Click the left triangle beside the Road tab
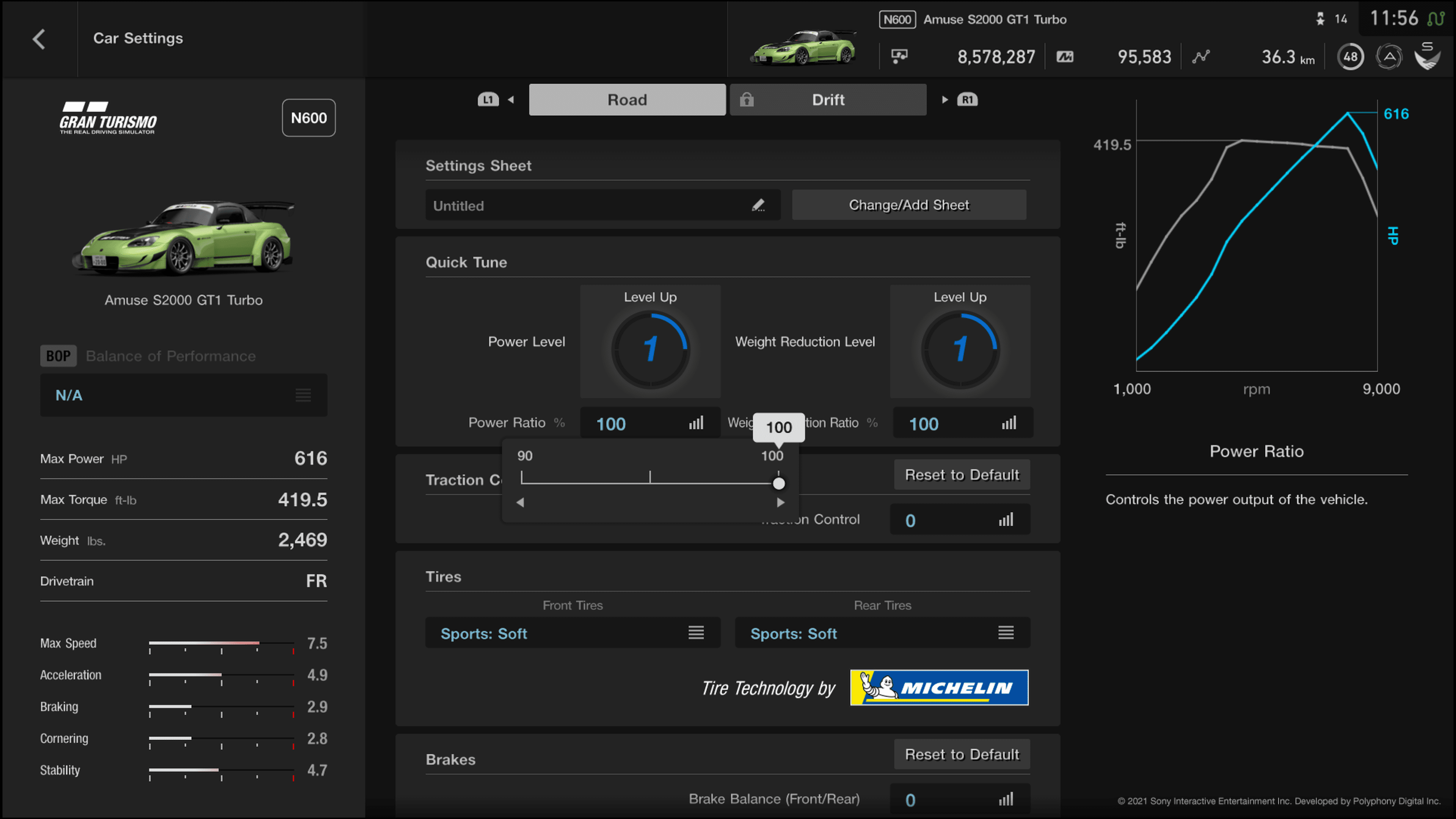The width and height of the screenshot is (1456, 819). (511, 99)
